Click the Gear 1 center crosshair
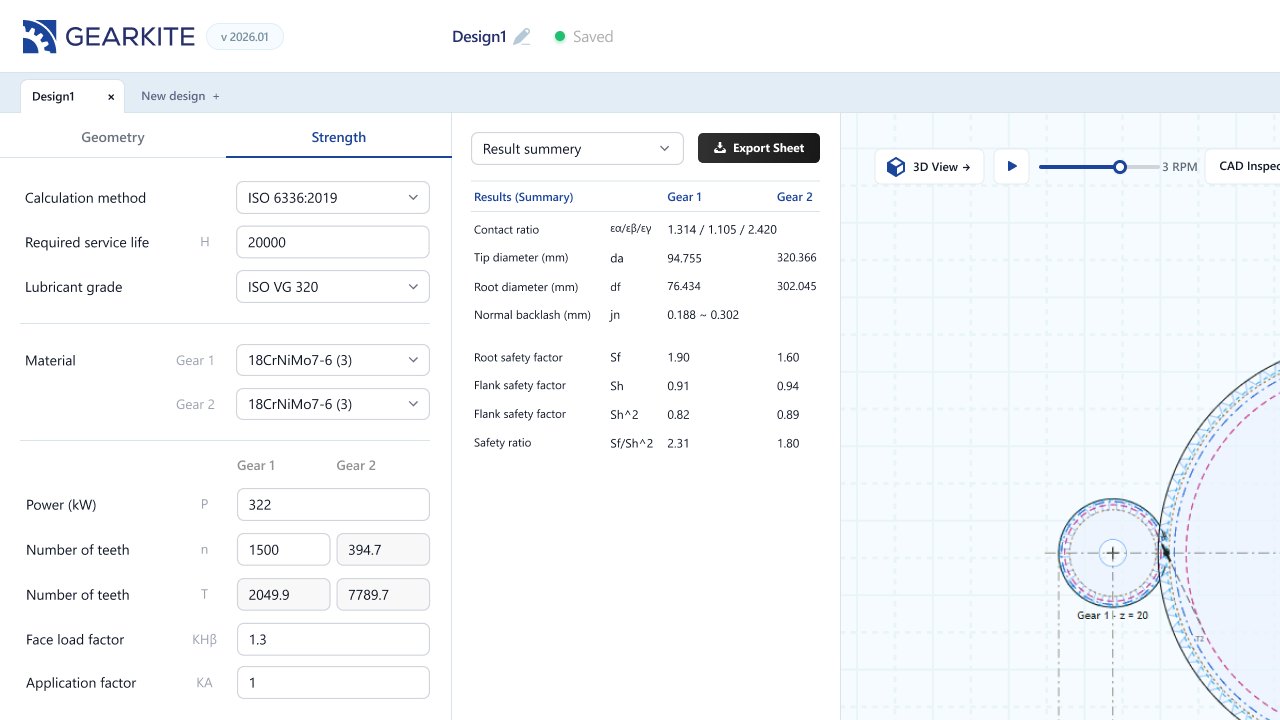 point(1112,552)
